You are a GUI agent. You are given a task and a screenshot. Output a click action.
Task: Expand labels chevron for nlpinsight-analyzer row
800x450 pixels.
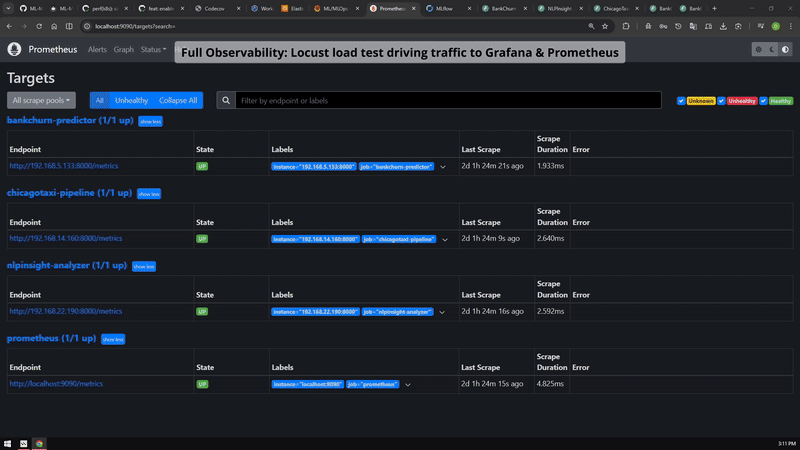coord(442,312)
